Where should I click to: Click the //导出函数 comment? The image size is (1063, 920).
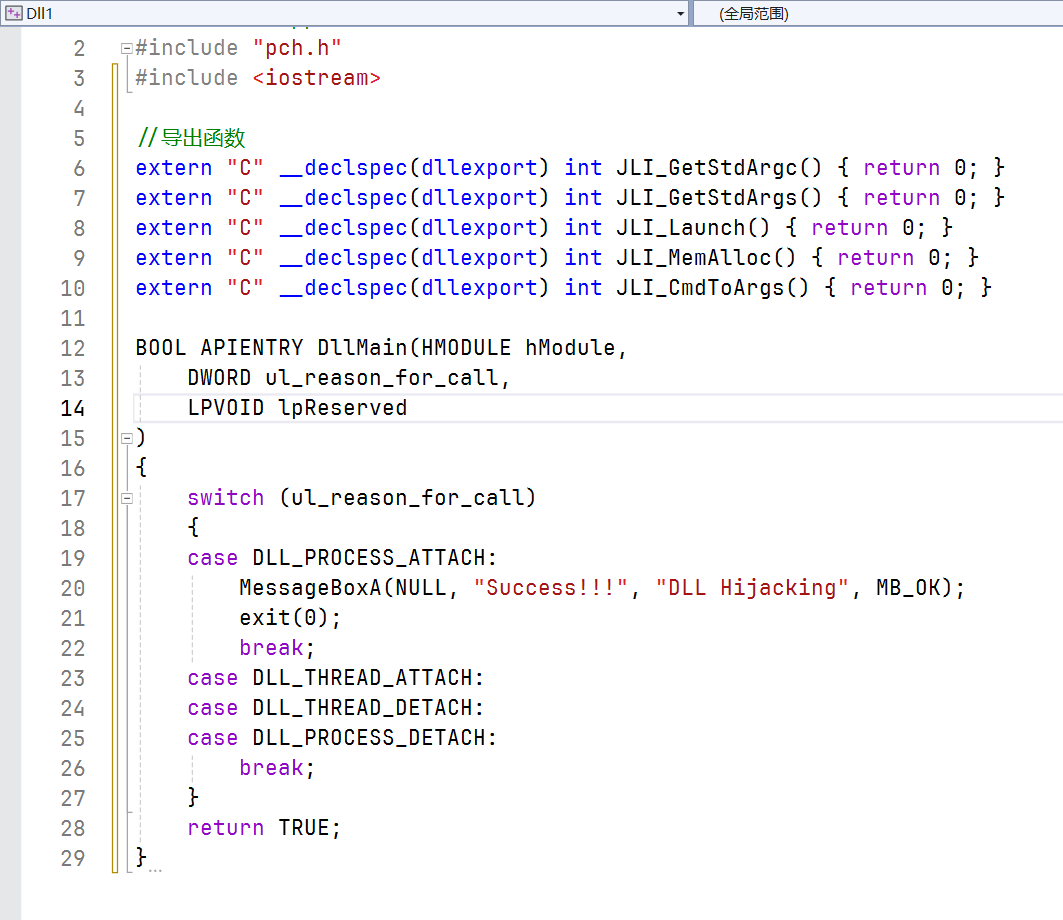190,138
